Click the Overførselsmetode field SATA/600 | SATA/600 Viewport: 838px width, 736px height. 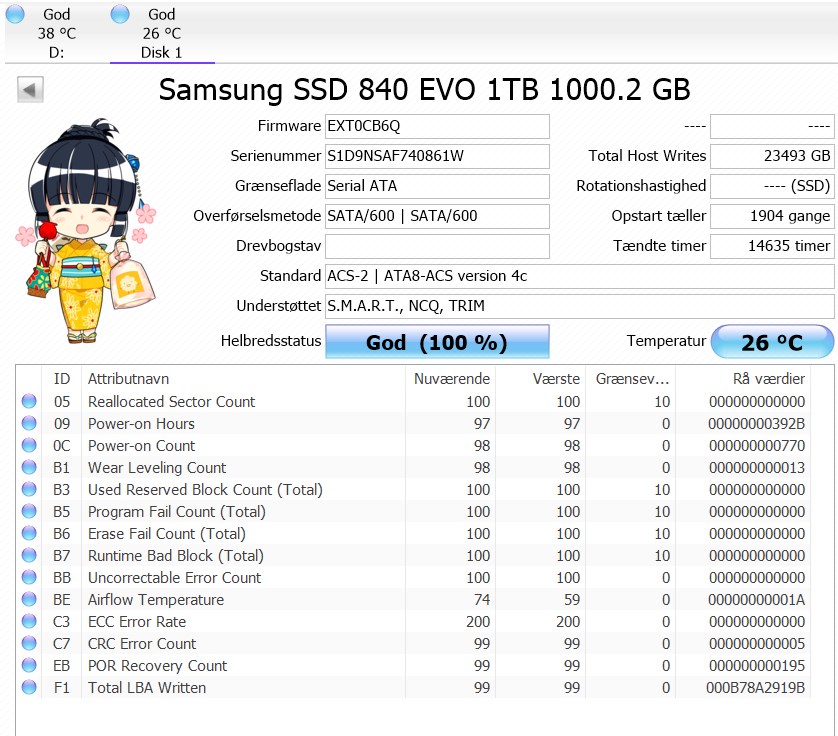coord(437,216)
